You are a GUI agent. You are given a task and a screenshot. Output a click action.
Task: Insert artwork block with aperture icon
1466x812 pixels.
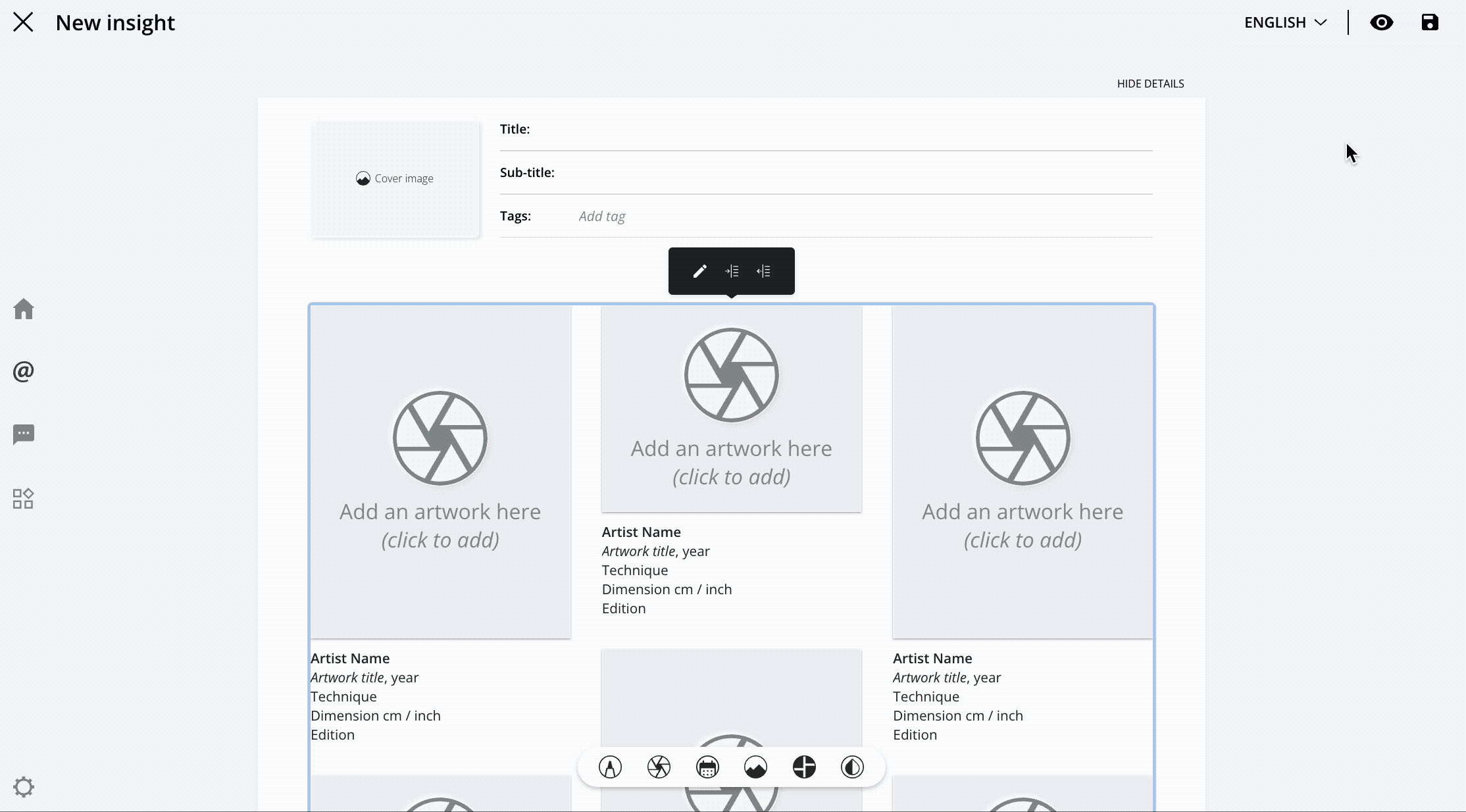point(659,767)
